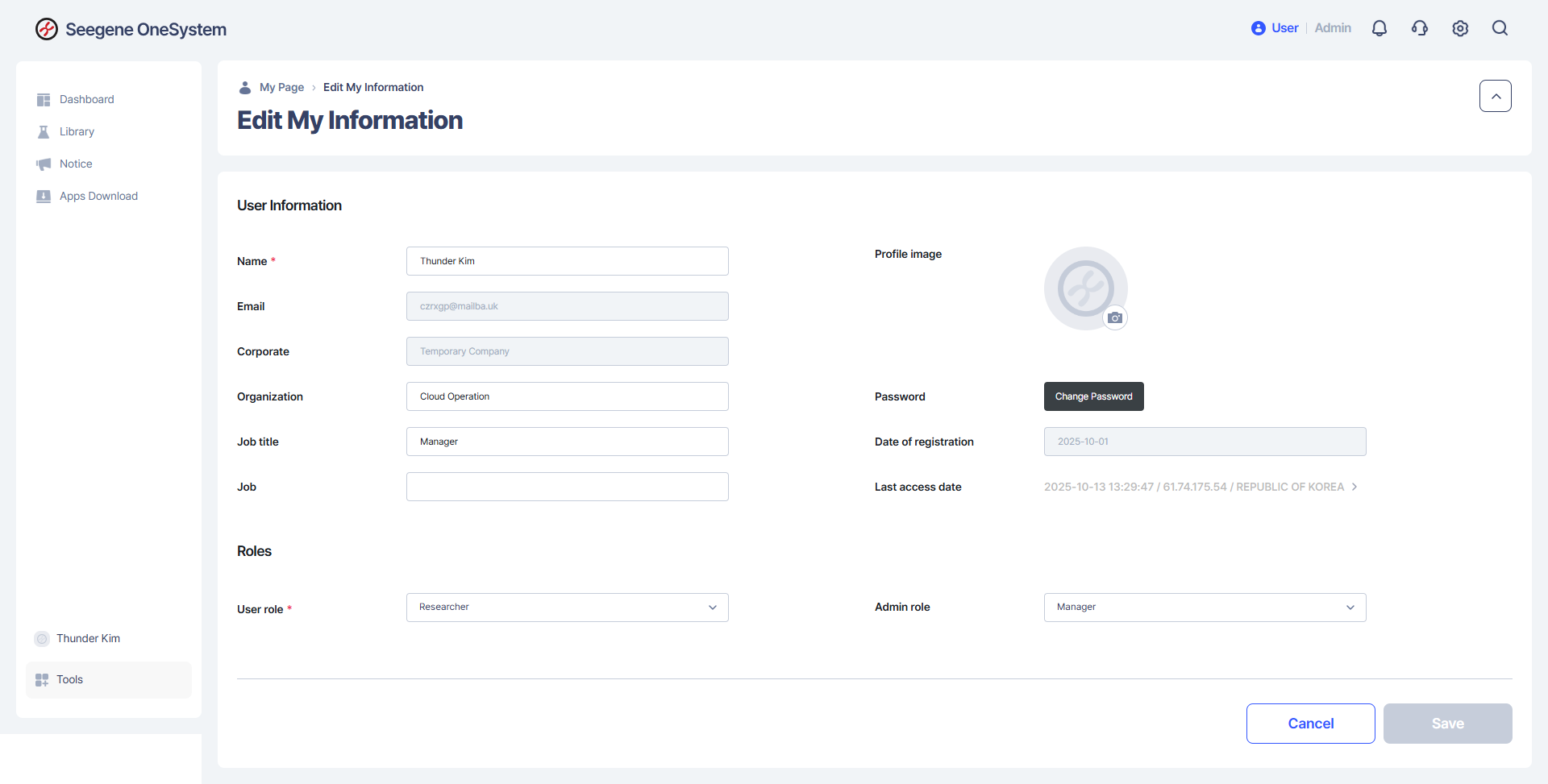Collapse the page header with the chevron button
This screenshot has width=1548, height=784.
point(1496,96)
